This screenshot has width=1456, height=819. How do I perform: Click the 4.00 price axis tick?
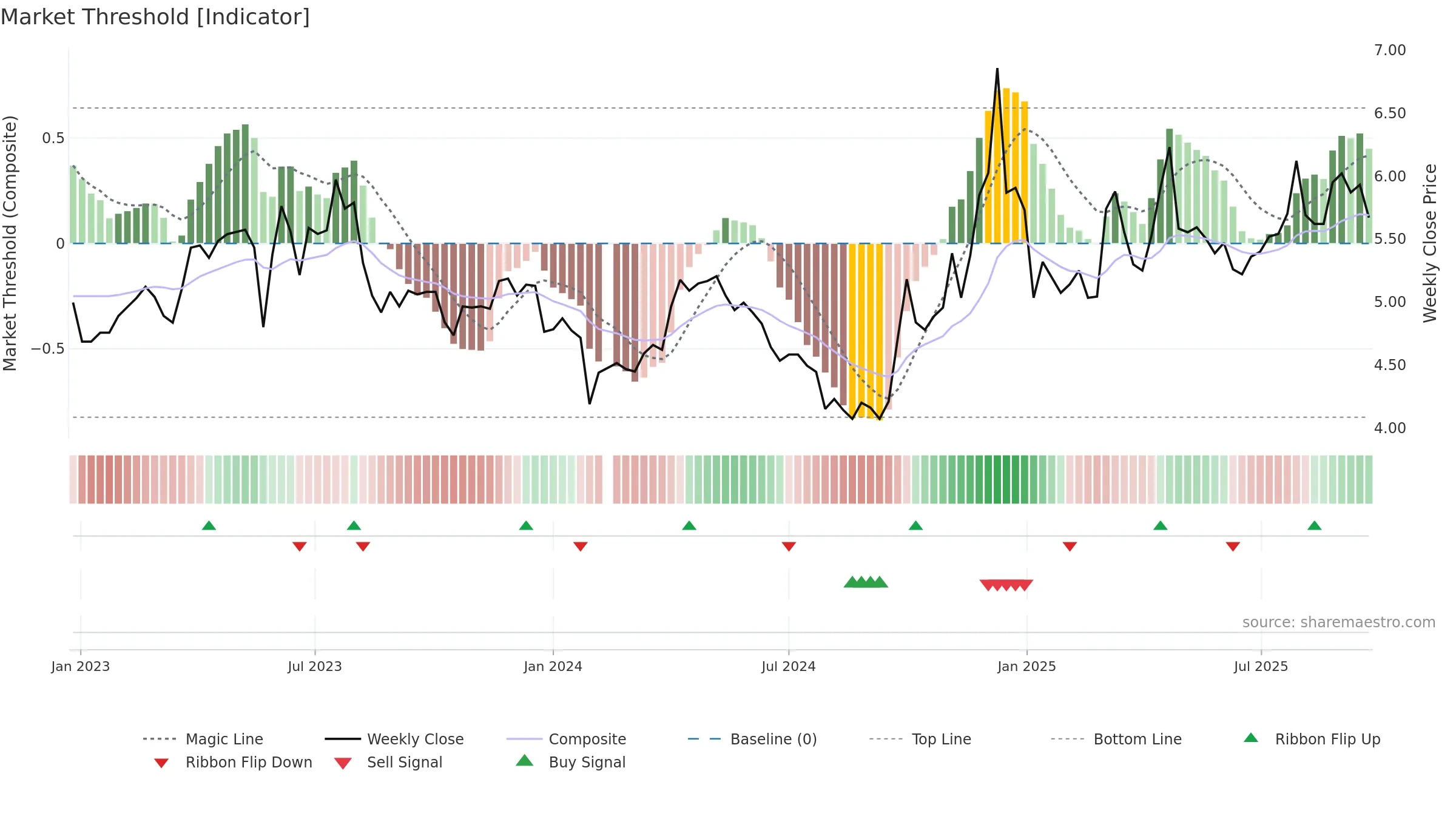pyautogui.click(x=1390, y=428)
